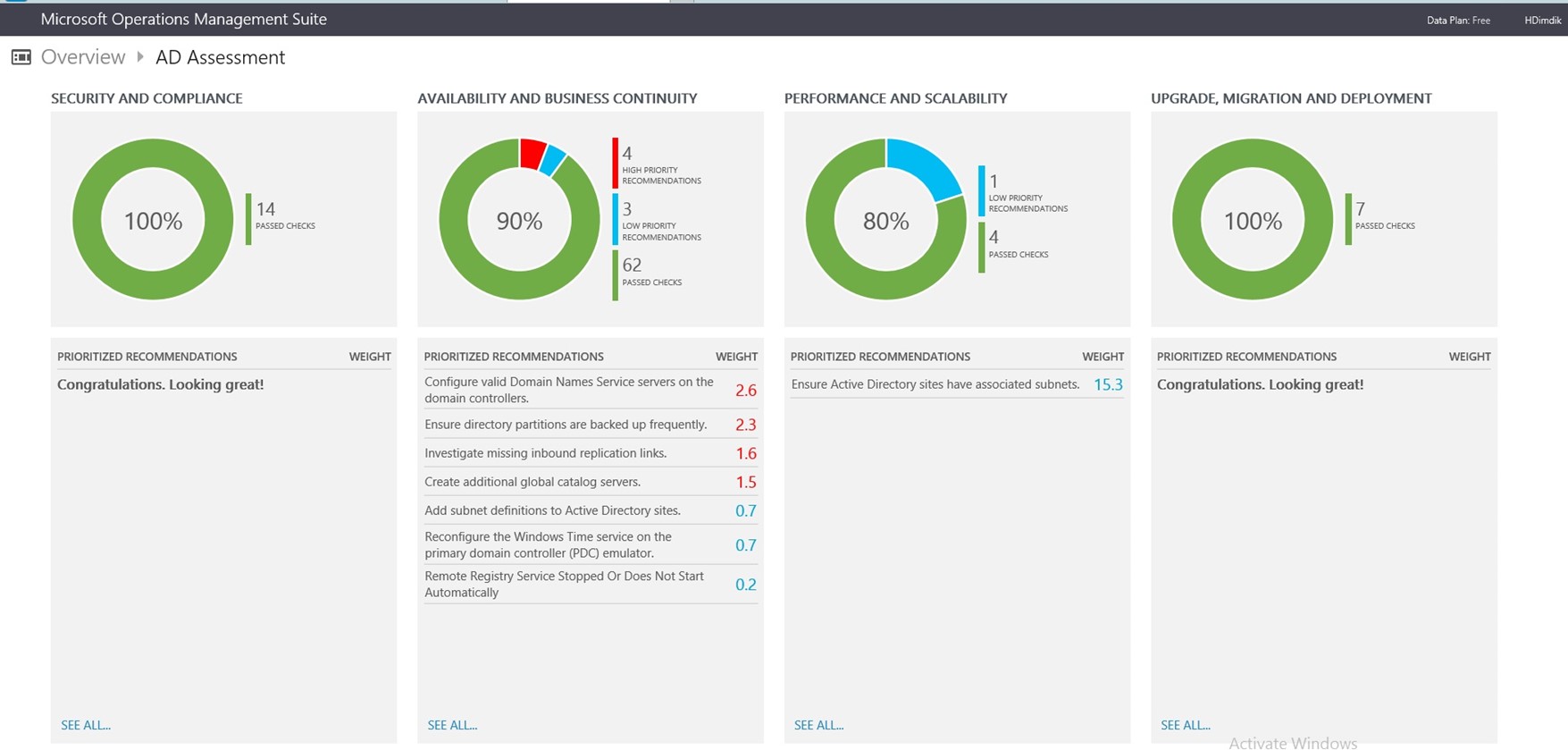This screenshot has width=1568, height=750.
Task: Click blue low priority swatch in Availability
Action: (x=615, y=220)
